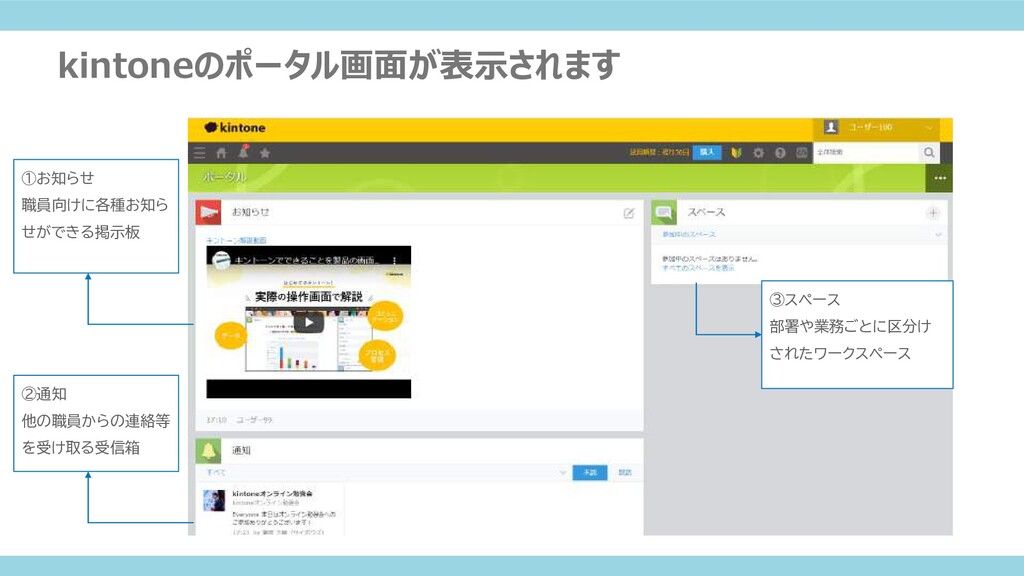1024x576 pixels.
Task: Click the kintone logo in the header
Action: [x=235, y=127]
